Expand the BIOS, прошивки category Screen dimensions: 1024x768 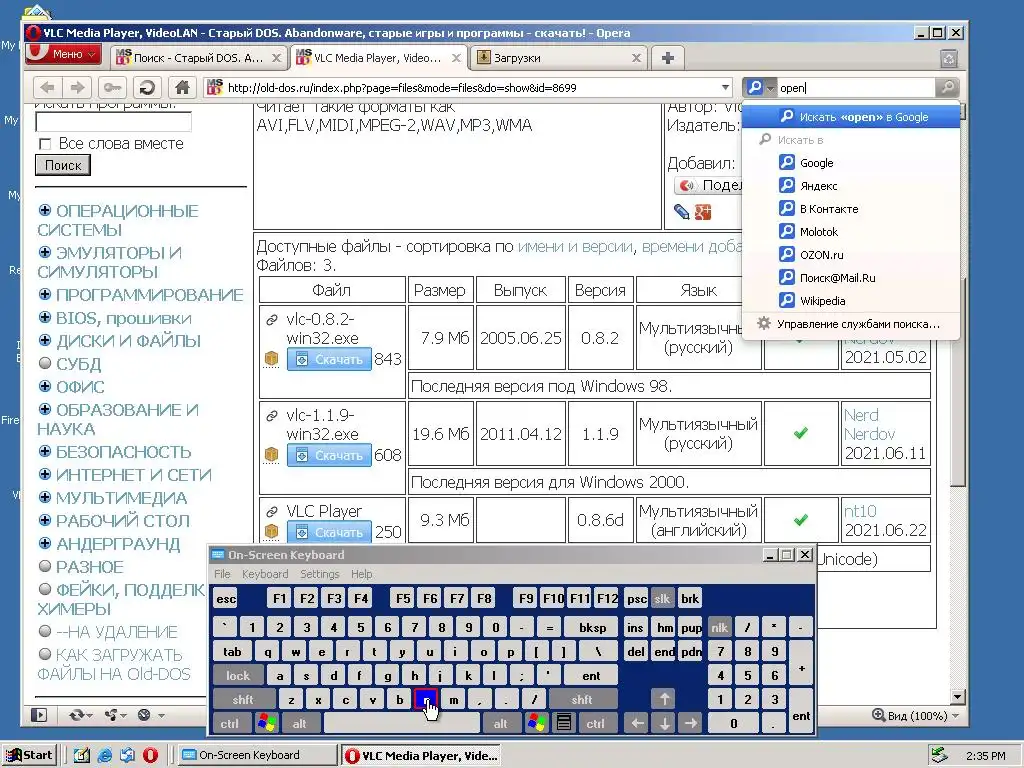coord(45,317)
